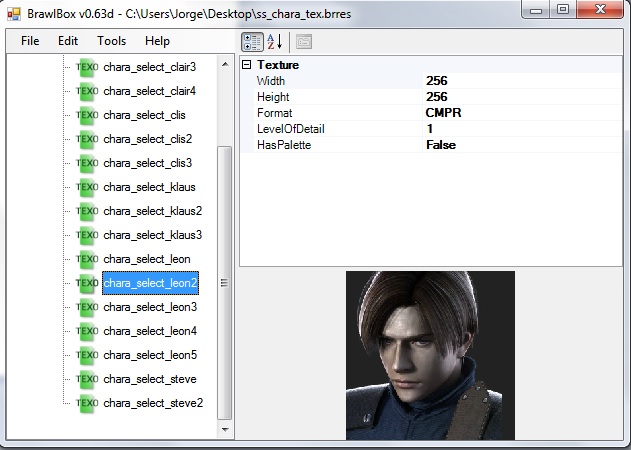Open the Property Pages icon

(x=303, y=41)
